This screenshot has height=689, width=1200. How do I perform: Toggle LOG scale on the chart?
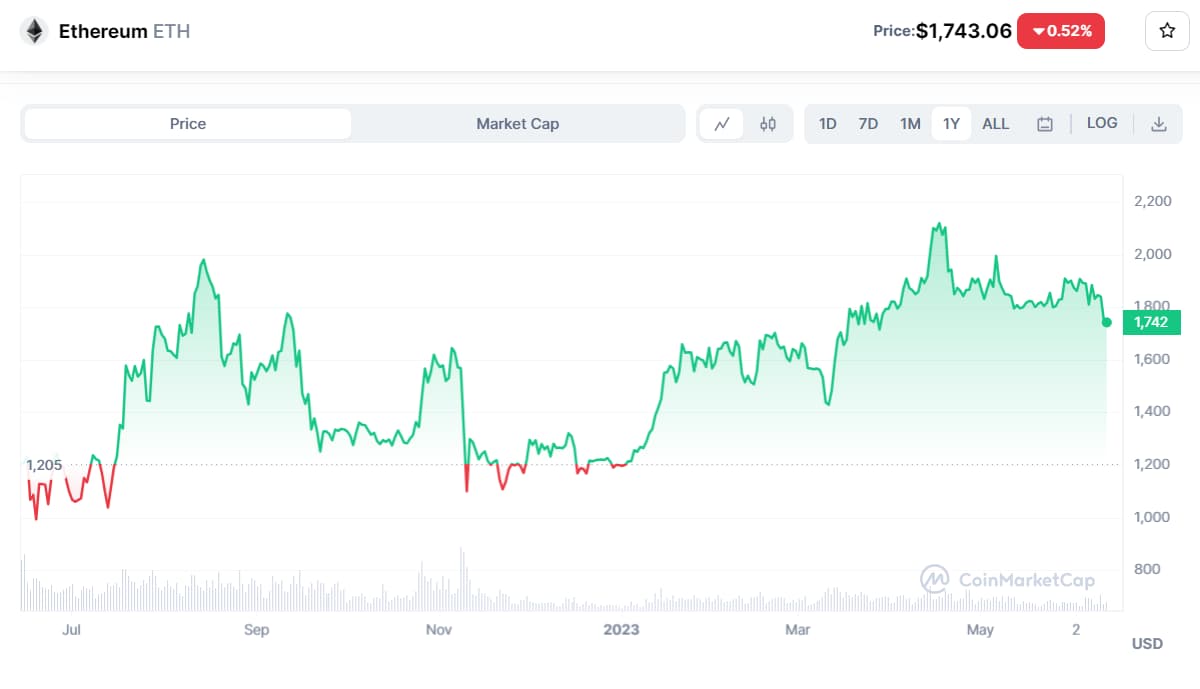[1102, 123]
